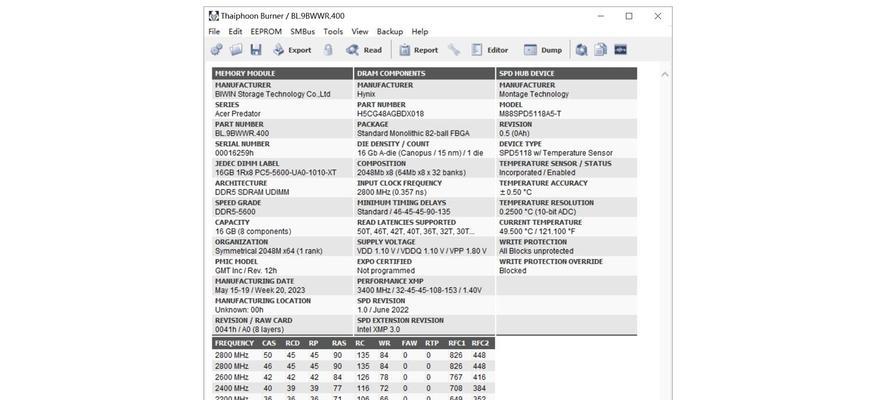This screenshot has width=875, height=400.
Task: Click the Montage Technology manufacturer value
Action: point(534,94)
